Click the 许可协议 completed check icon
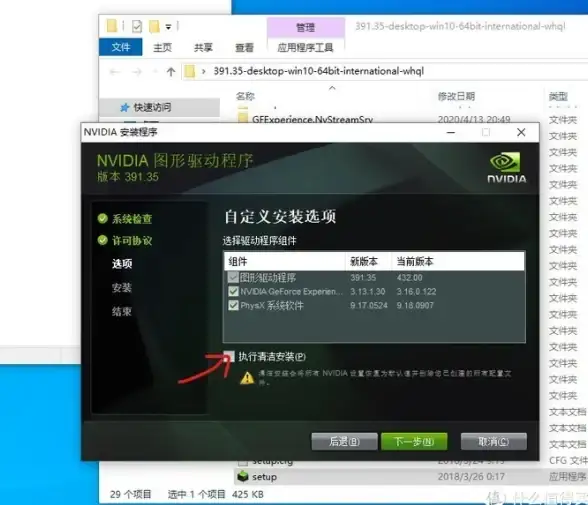 click(x=102, y=240)
